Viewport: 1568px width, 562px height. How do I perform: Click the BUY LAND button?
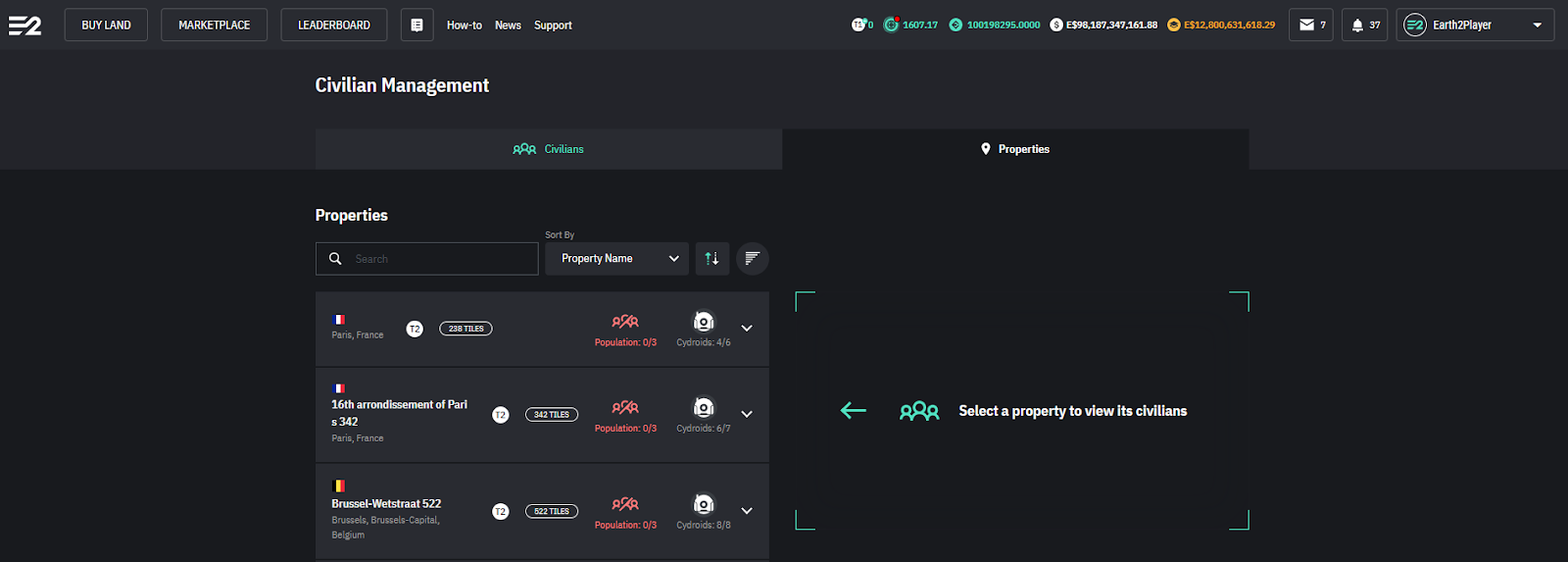(106, 26)
